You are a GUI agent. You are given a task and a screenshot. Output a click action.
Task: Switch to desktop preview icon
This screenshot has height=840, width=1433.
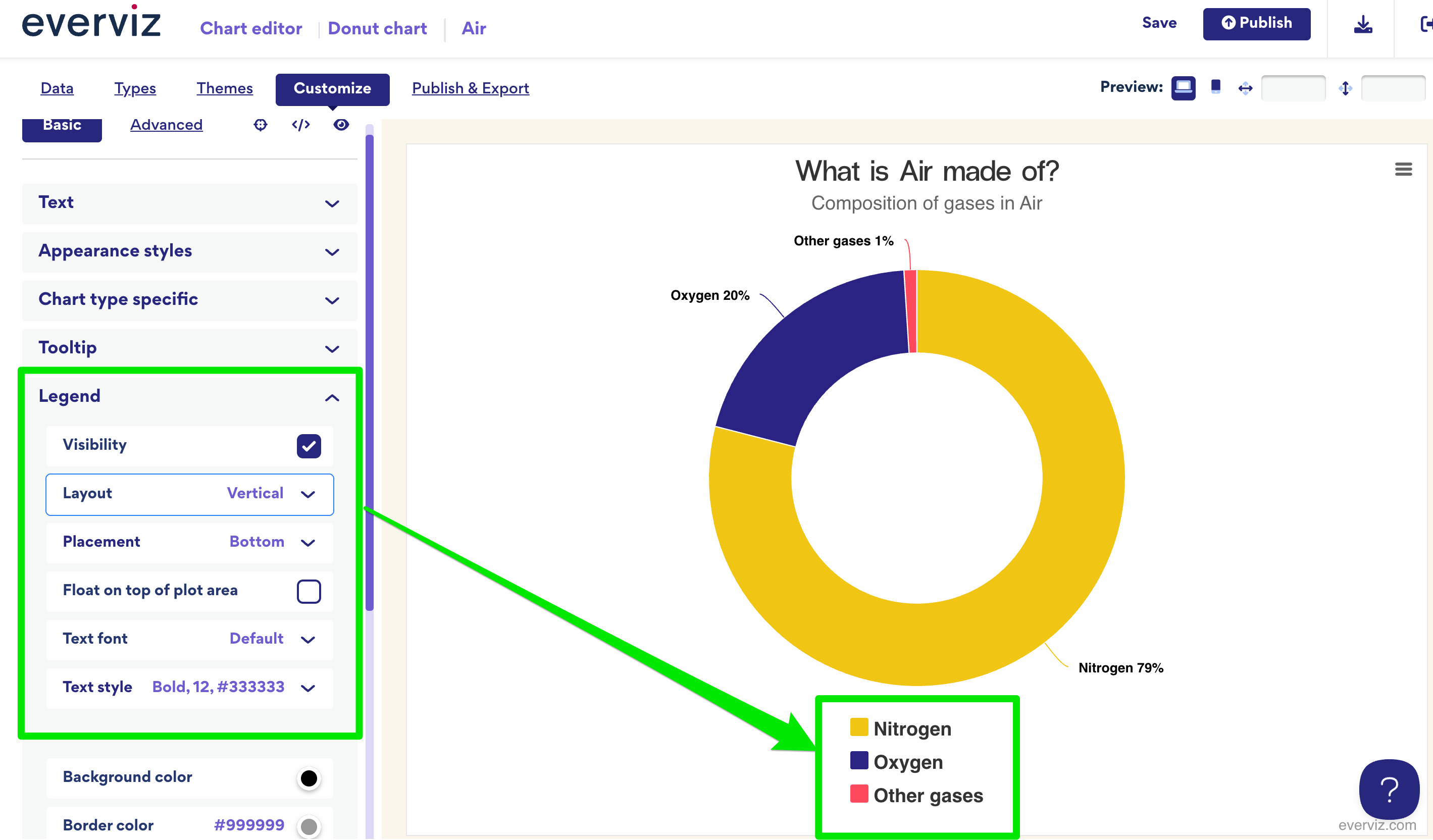[x=1183, y=88]
